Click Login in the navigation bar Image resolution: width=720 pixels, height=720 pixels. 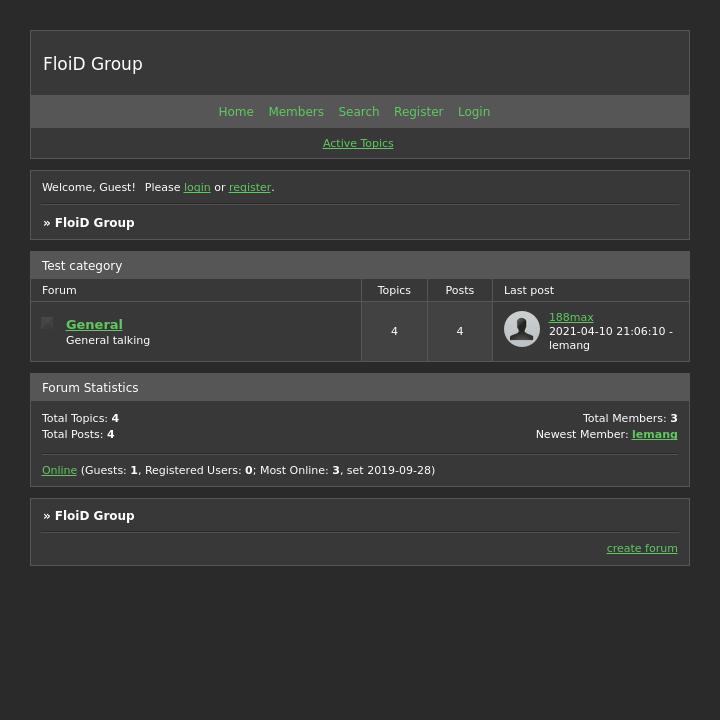(x=474, y=112)
